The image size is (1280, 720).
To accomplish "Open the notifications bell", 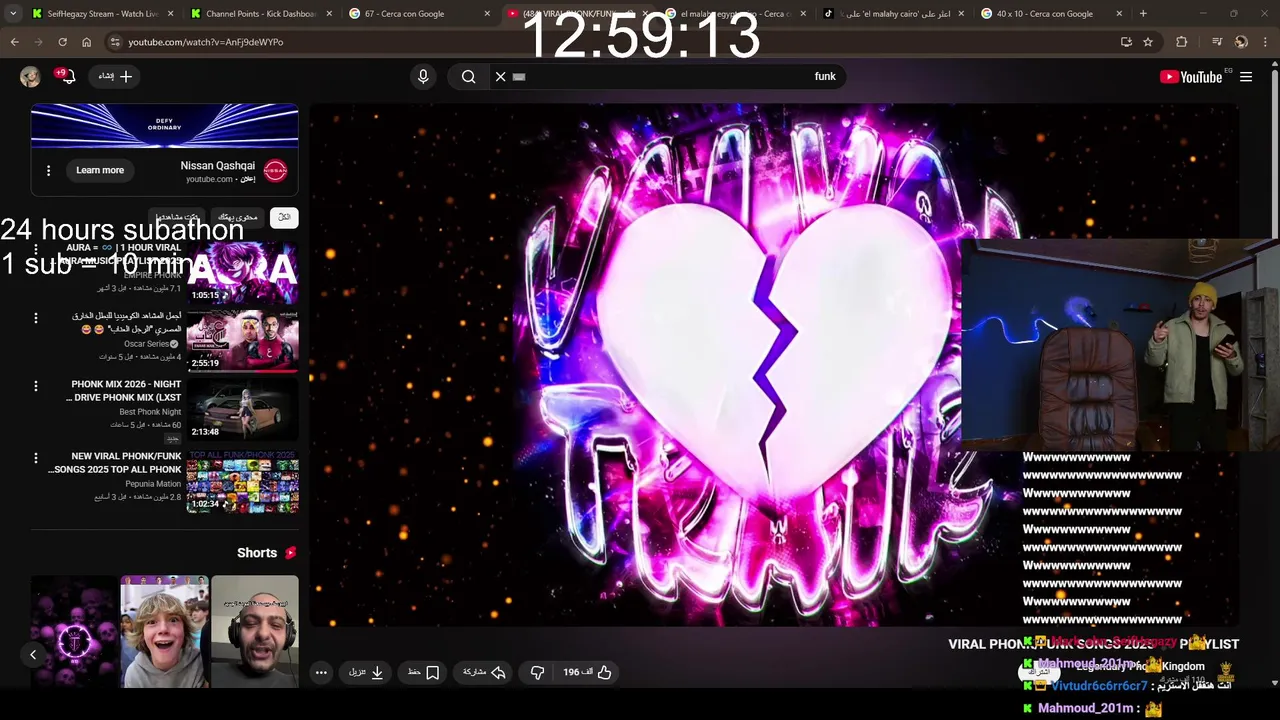I will tap(67, 76).
